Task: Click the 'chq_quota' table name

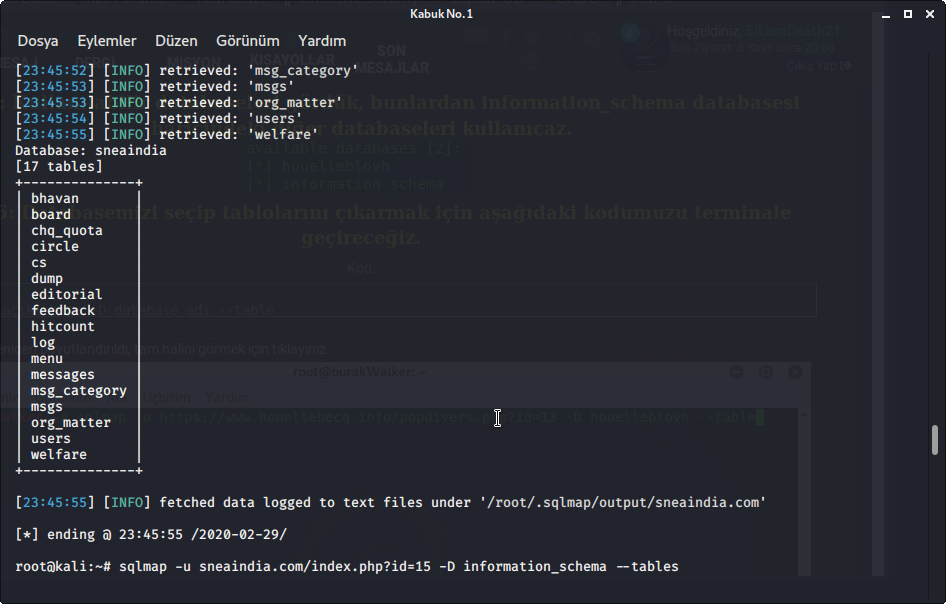Action: (67, 231)
